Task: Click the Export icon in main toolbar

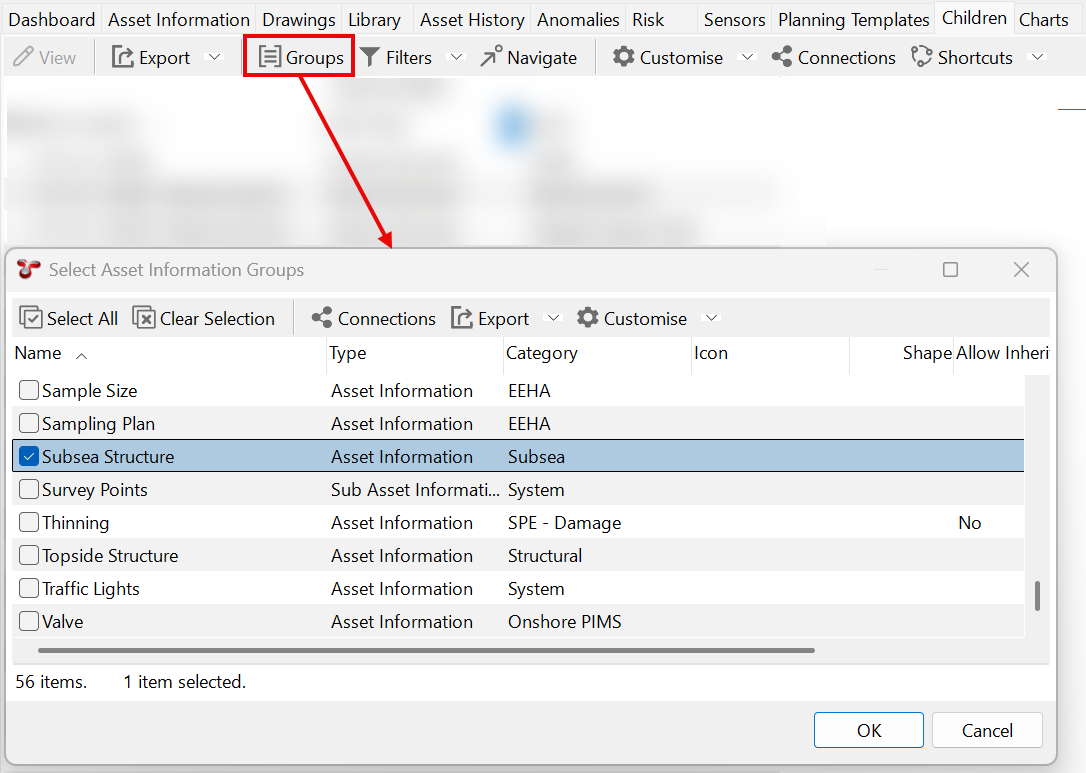Action: pos(123,57)
